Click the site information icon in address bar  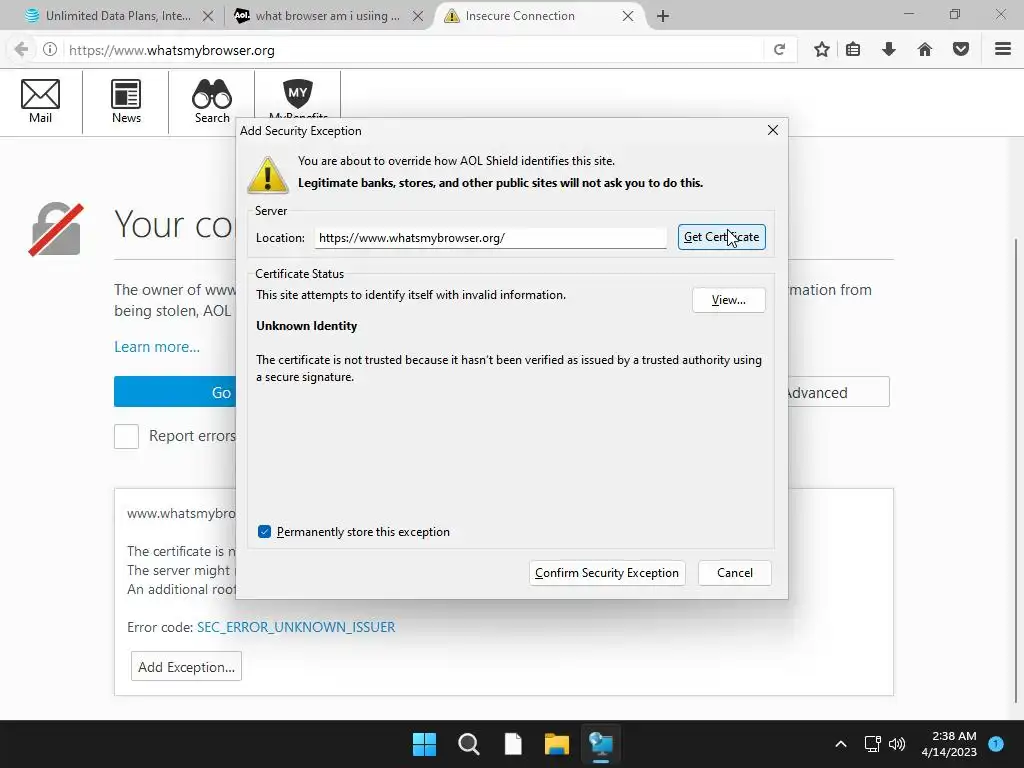pos(50,50)
